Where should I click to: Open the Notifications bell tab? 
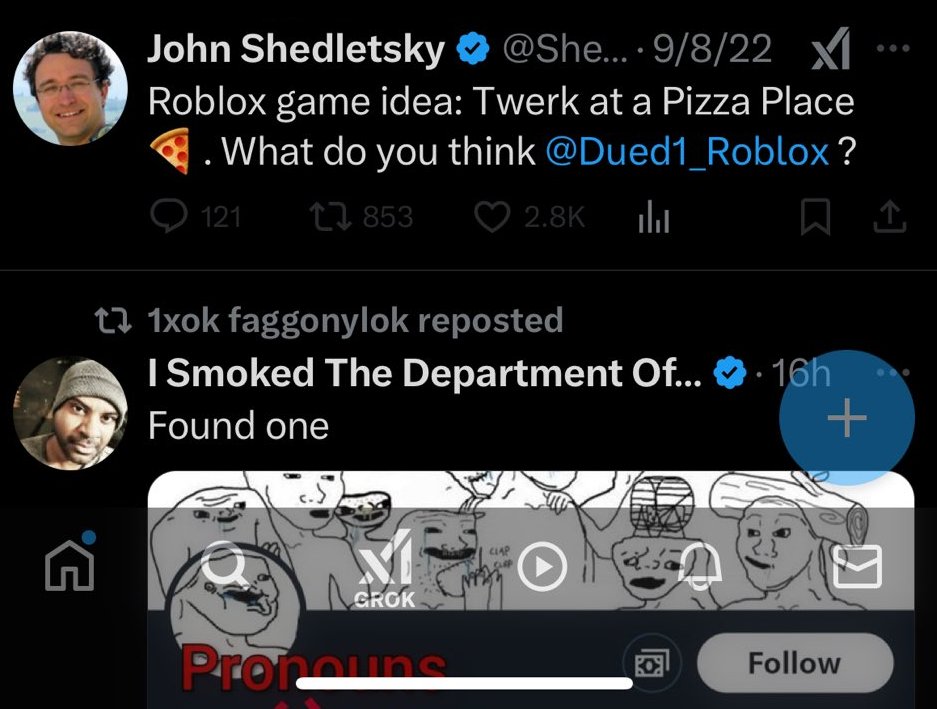pos(701,567)
